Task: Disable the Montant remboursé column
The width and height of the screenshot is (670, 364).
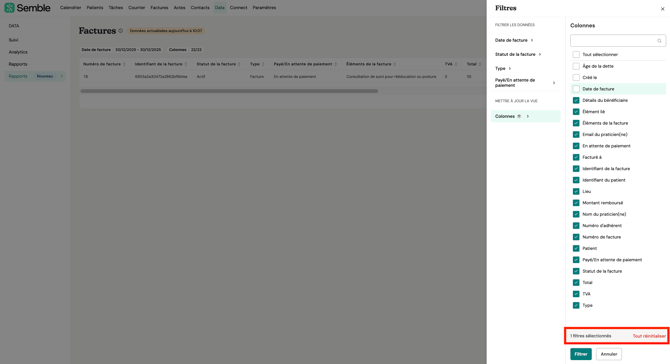Action: point(576,203)
